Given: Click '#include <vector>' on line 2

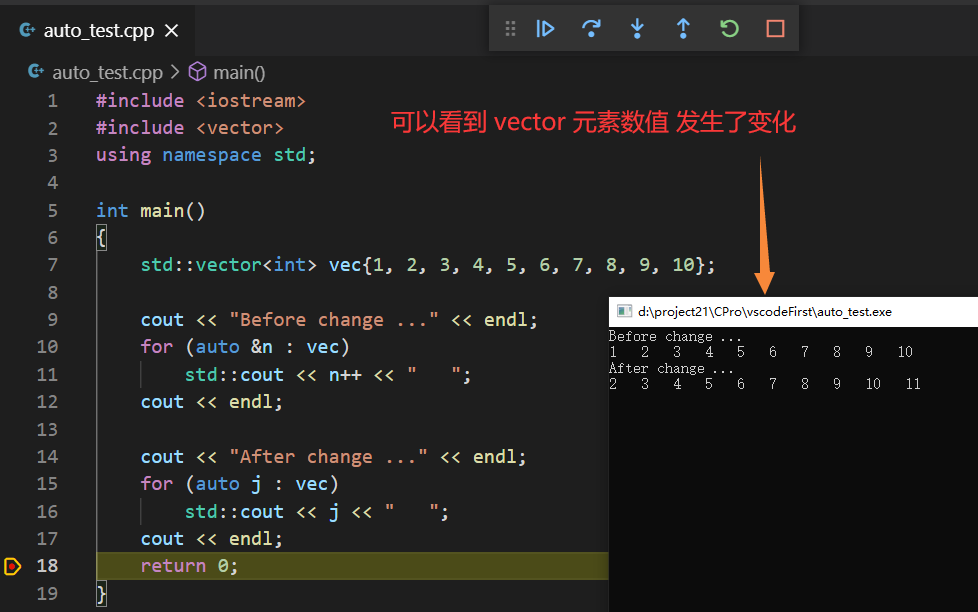Looking at the screenshot, I should tap(190, 128).
